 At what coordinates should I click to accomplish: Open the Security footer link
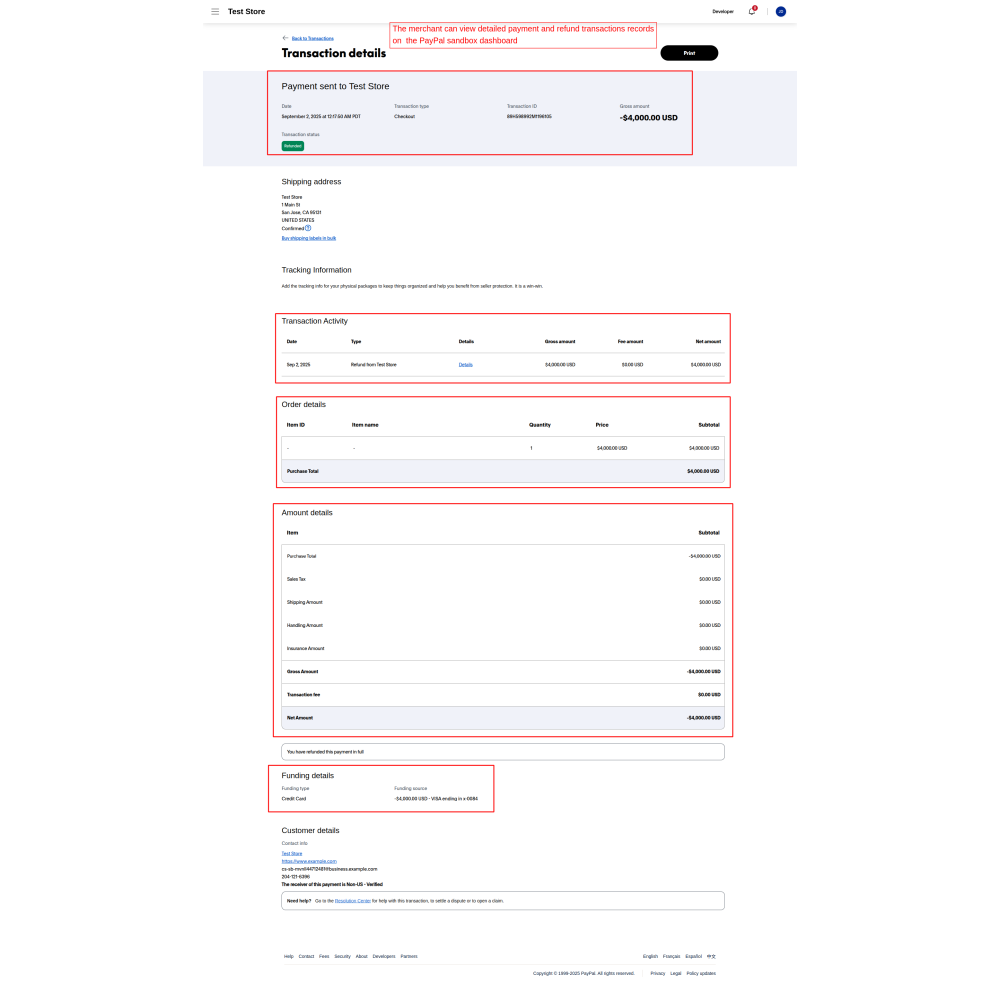tap(342, 957)
